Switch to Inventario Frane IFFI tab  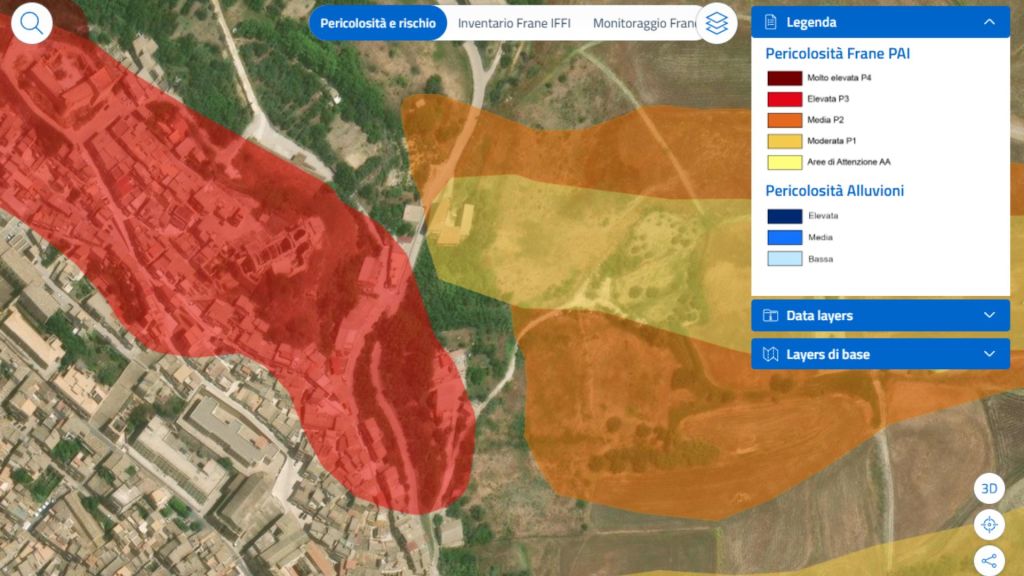coord(514,23)
